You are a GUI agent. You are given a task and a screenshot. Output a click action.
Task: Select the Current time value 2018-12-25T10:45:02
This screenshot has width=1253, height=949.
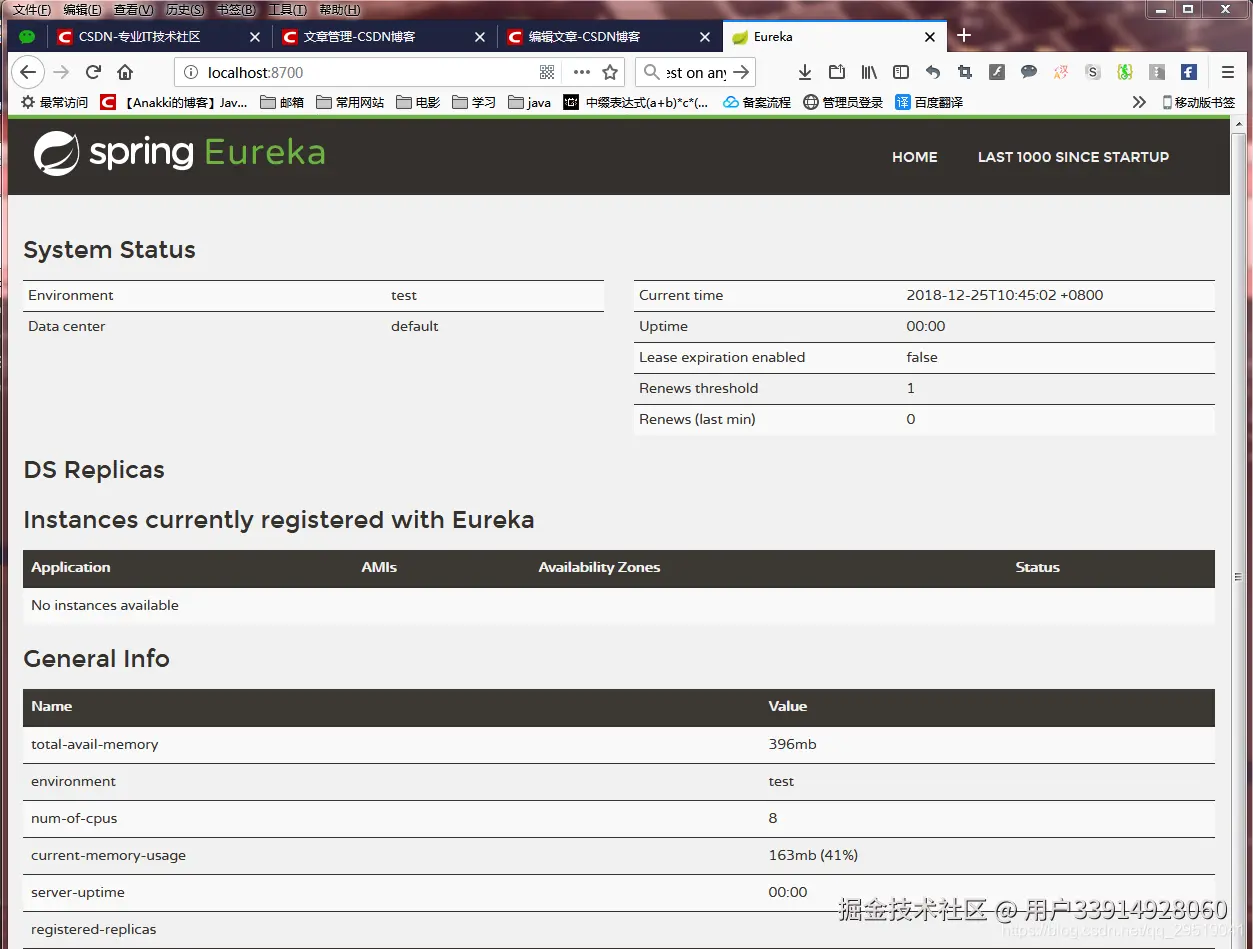(x=1005, y=295)
